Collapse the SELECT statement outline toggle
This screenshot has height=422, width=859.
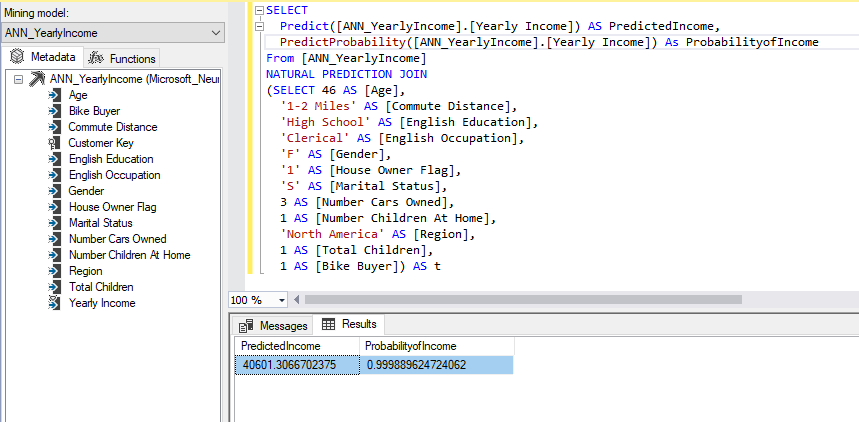coord(259,10)
